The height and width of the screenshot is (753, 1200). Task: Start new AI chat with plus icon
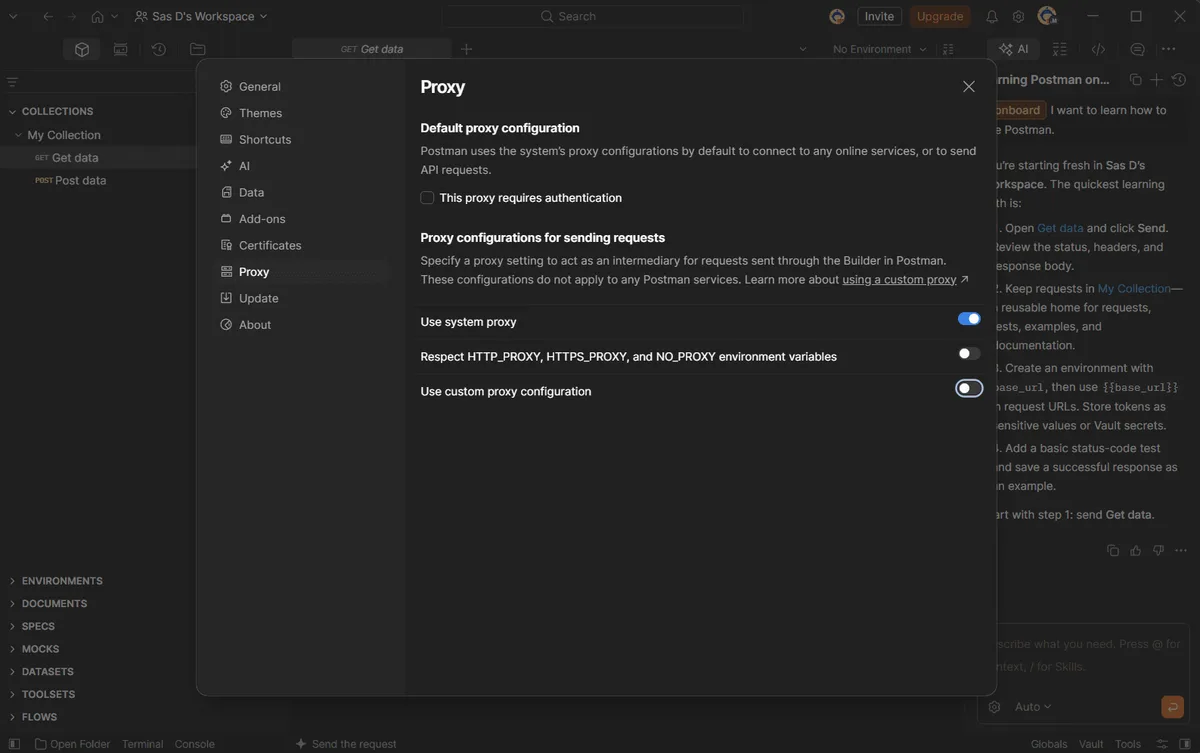tap(1157, 80)
